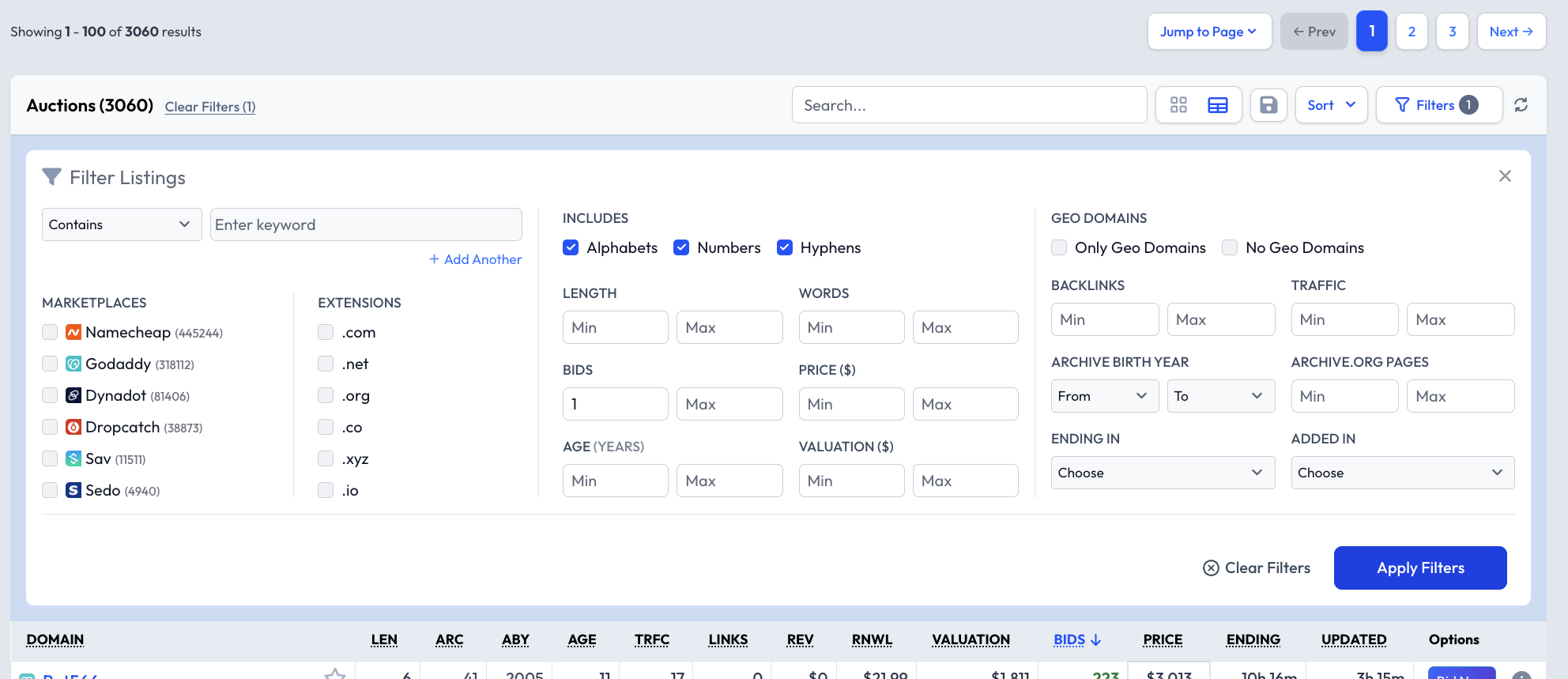Image resolution: width=1568 pixels, height=679 pixels.
Task: Sort table by PRICE column header
Action: [x=1163, y=639]
